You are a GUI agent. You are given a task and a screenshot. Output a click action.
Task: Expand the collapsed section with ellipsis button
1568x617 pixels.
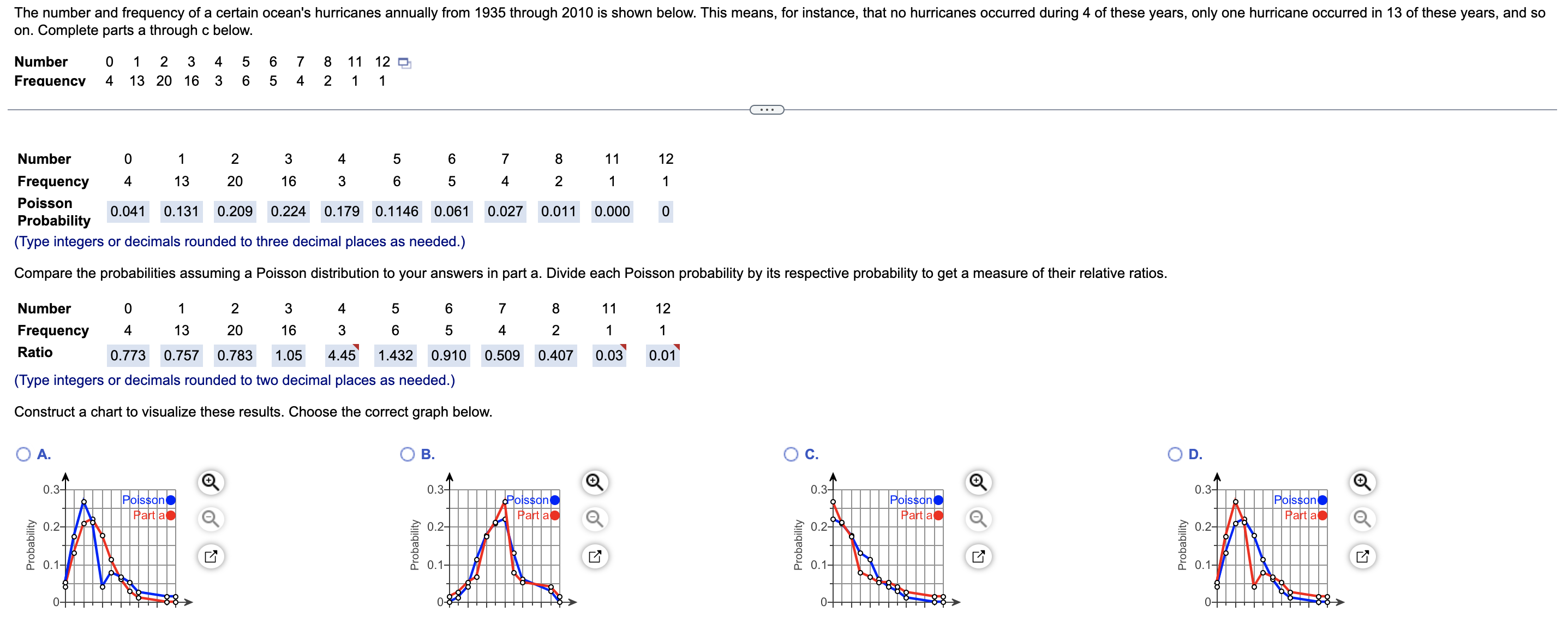[x=767, y=110]
